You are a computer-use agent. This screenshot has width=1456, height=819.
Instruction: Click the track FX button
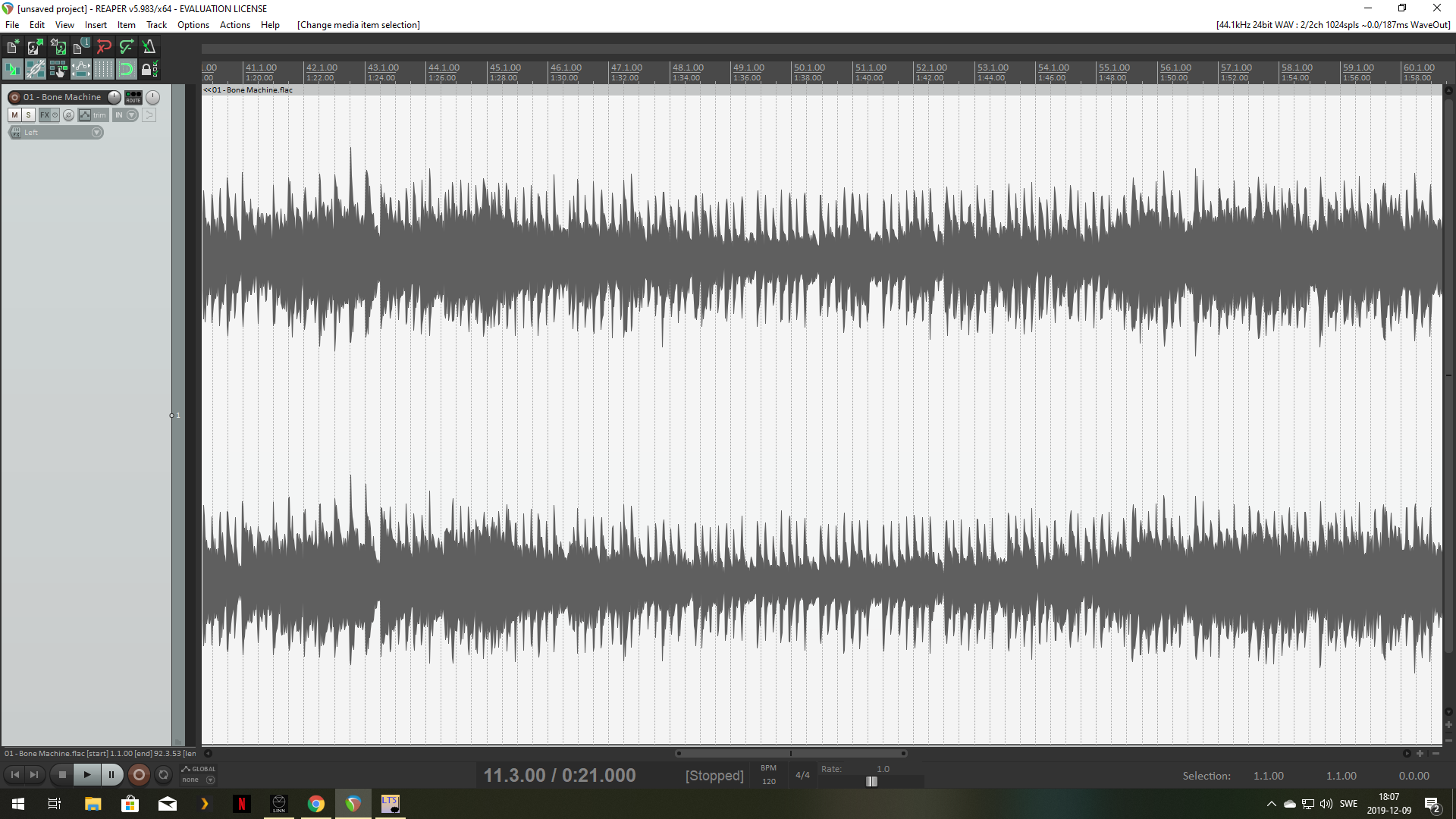45,115
